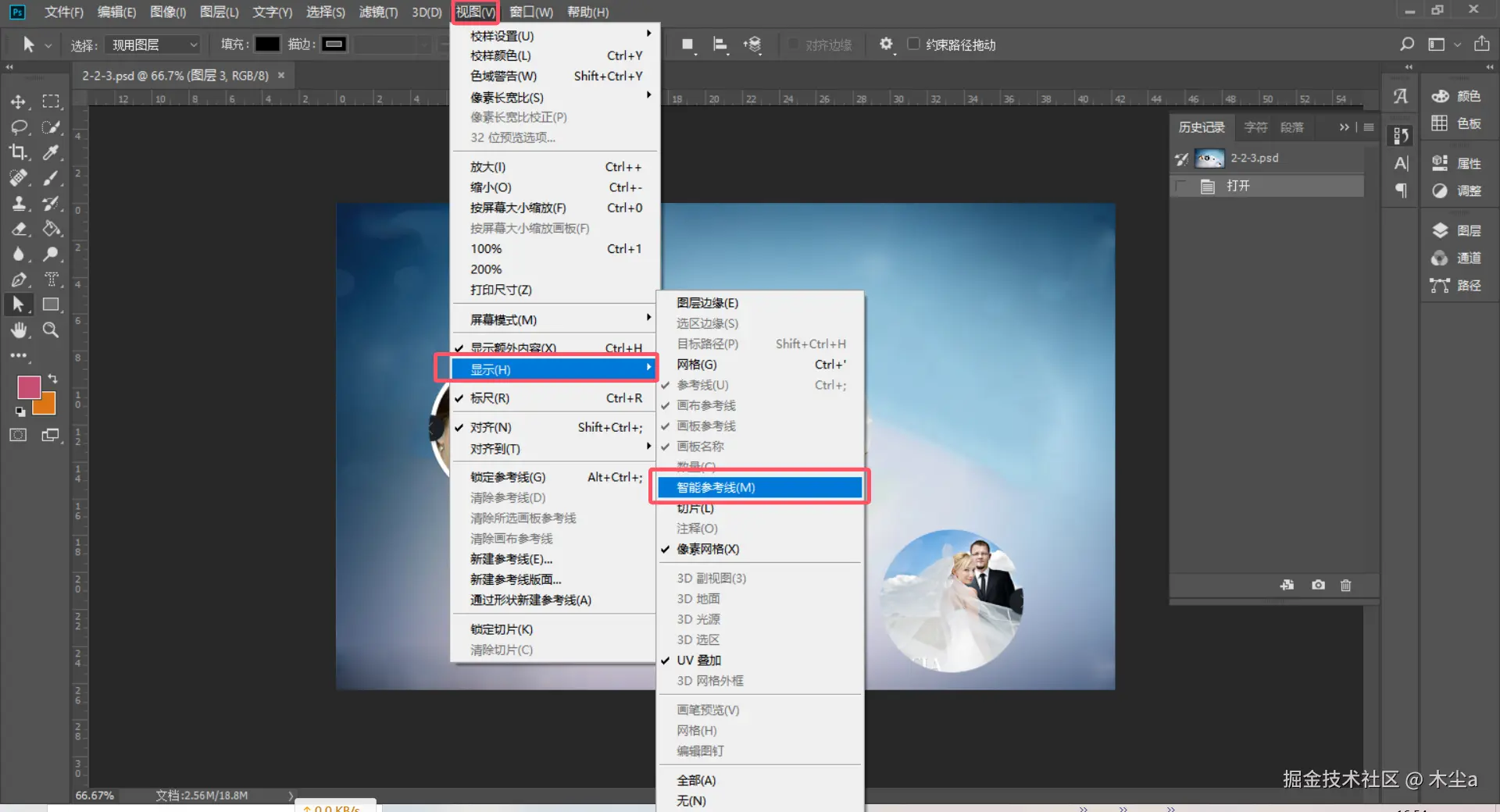Toggle 网格(G) grid display

click(760, 365)
